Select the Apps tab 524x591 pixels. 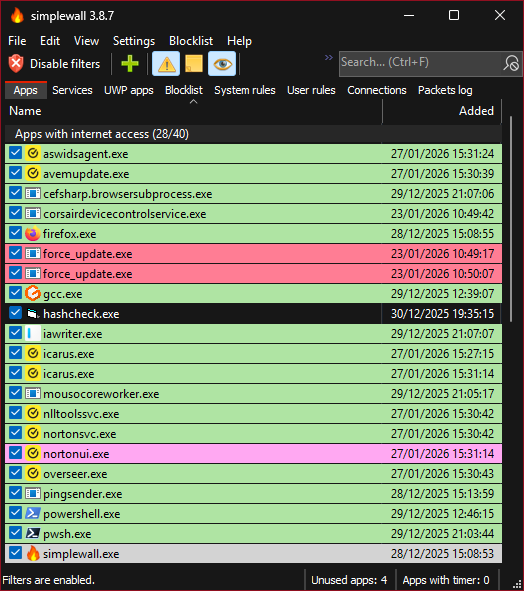[x=26, y=90]
